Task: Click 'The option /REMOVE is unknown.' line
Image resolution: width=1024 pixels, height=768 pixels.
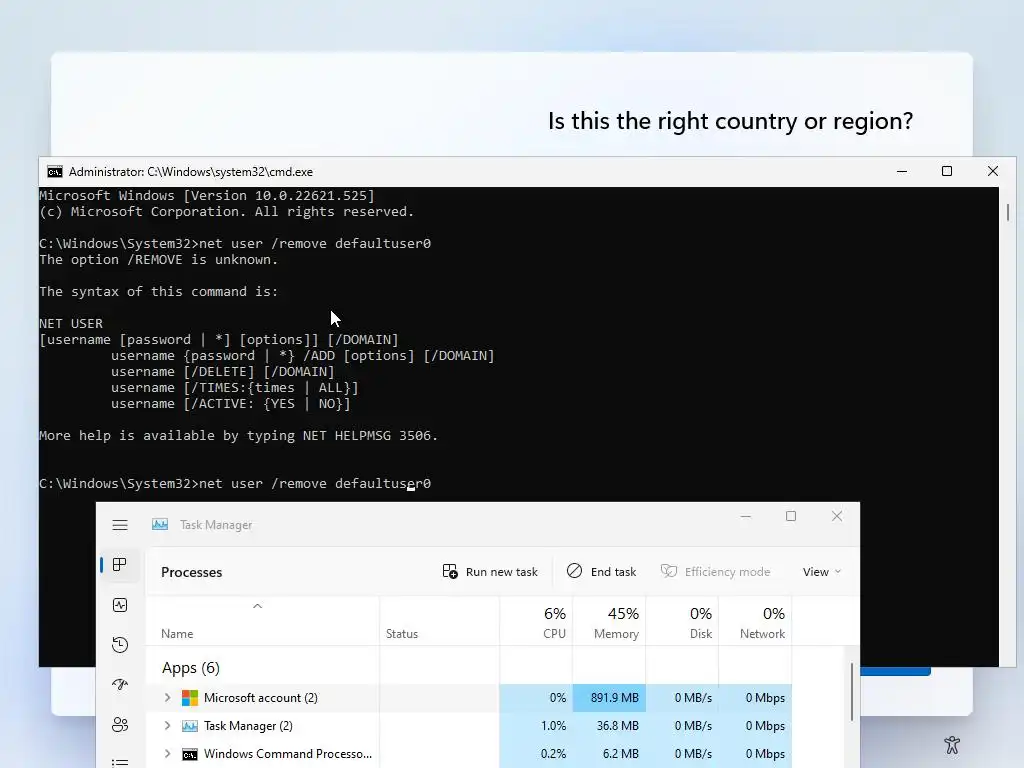Action: [x=159, y=260]
